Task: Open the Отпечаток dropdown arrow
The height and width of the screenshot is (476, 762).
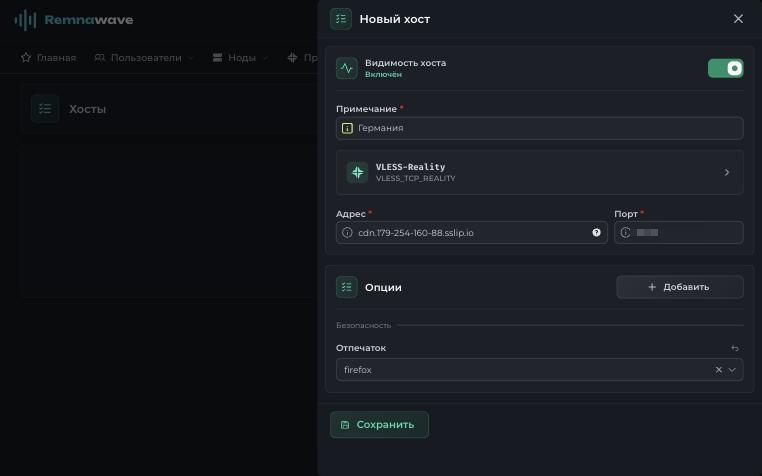Action: [x=732, y=370]
